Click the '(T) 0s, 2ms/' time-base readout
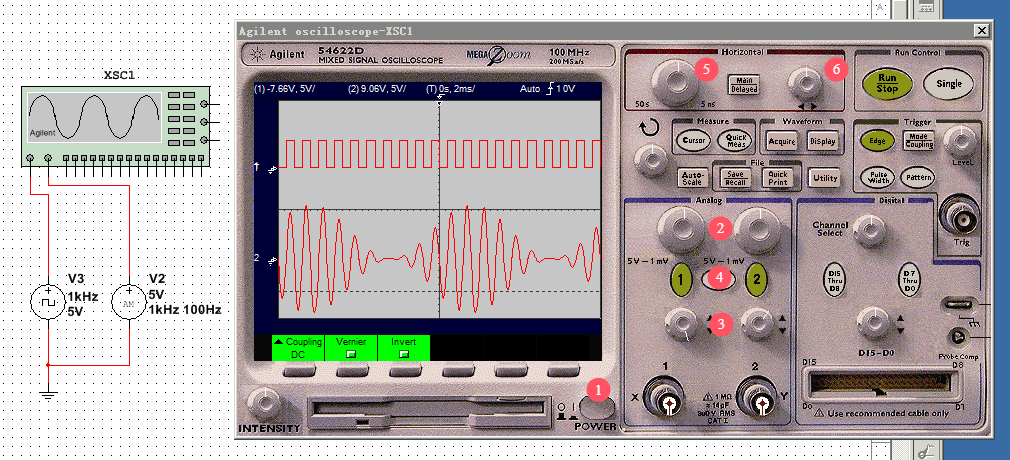Screen dimensions: 1010x460 pyautogui.click(x=450, y=89)
